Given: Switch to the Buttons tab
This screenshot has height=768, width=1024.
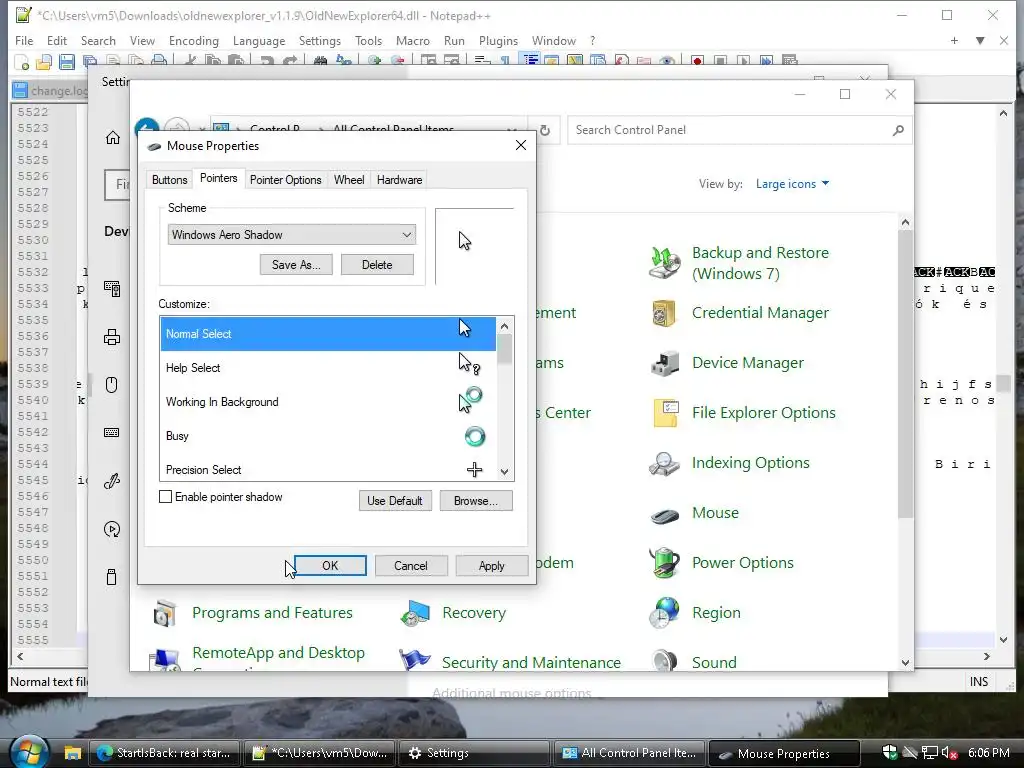Looking at the screenshot, I should tap(170, 180).
